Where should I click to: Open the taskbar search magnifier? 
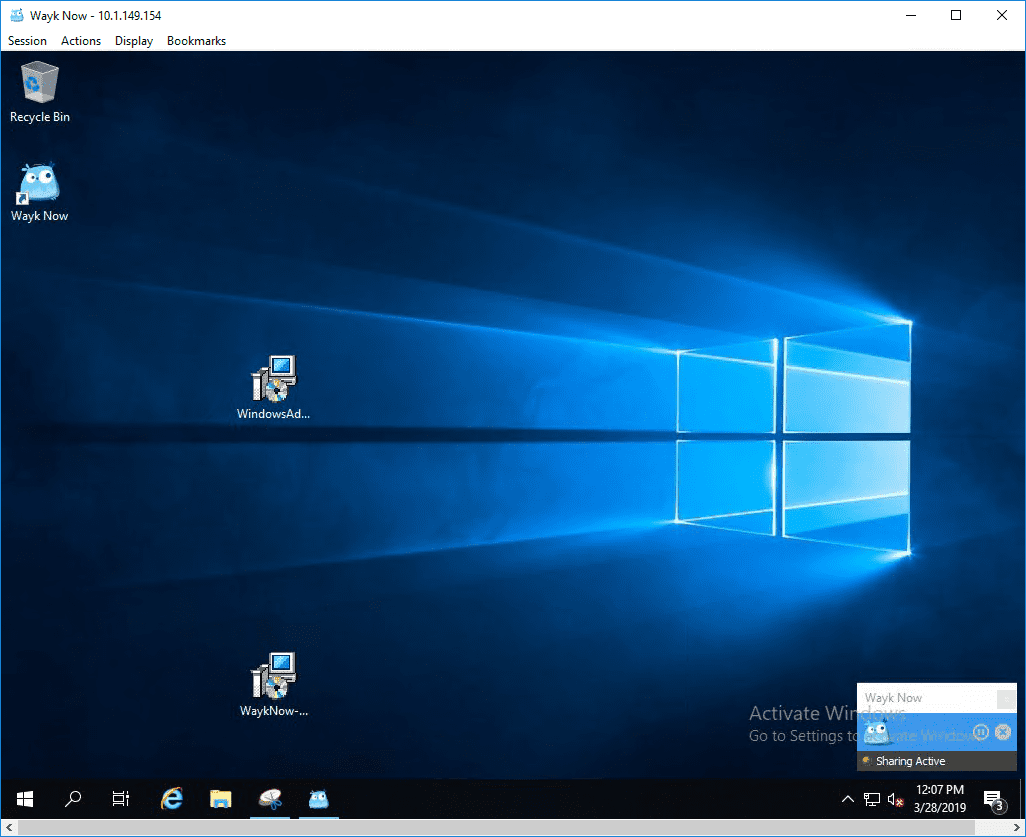pyautogui.click(x=73, y=798)
